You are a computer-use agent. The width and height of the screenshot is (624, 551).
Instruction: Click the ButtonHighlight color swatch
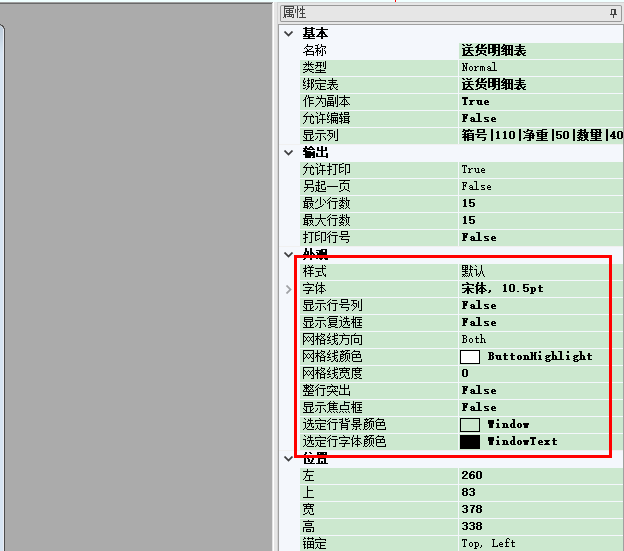(470, 357)
